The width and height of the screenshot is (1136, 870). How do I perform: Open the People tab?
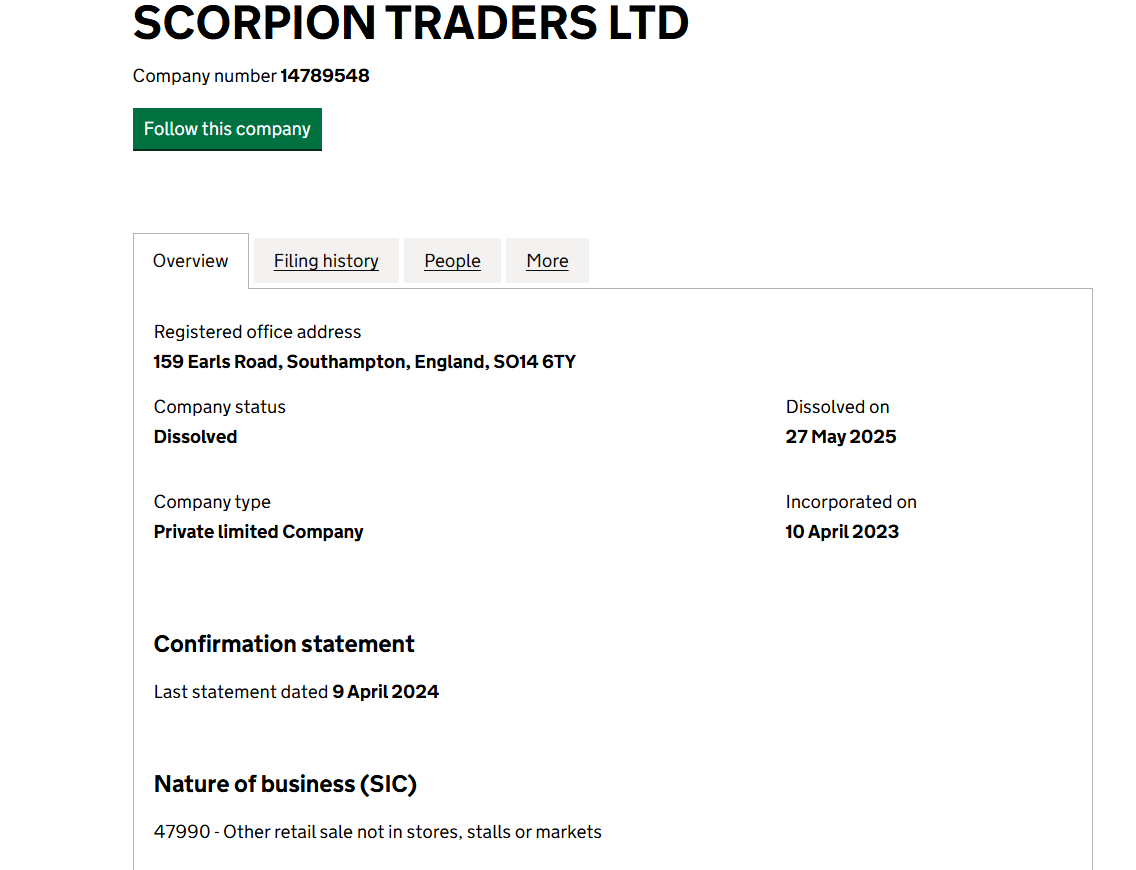[452, 261]
